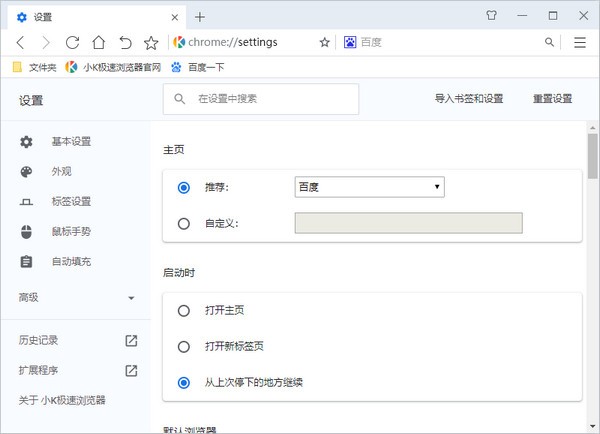
Task: Select the 推荐 homepage radio button
Action: point(183,187)
